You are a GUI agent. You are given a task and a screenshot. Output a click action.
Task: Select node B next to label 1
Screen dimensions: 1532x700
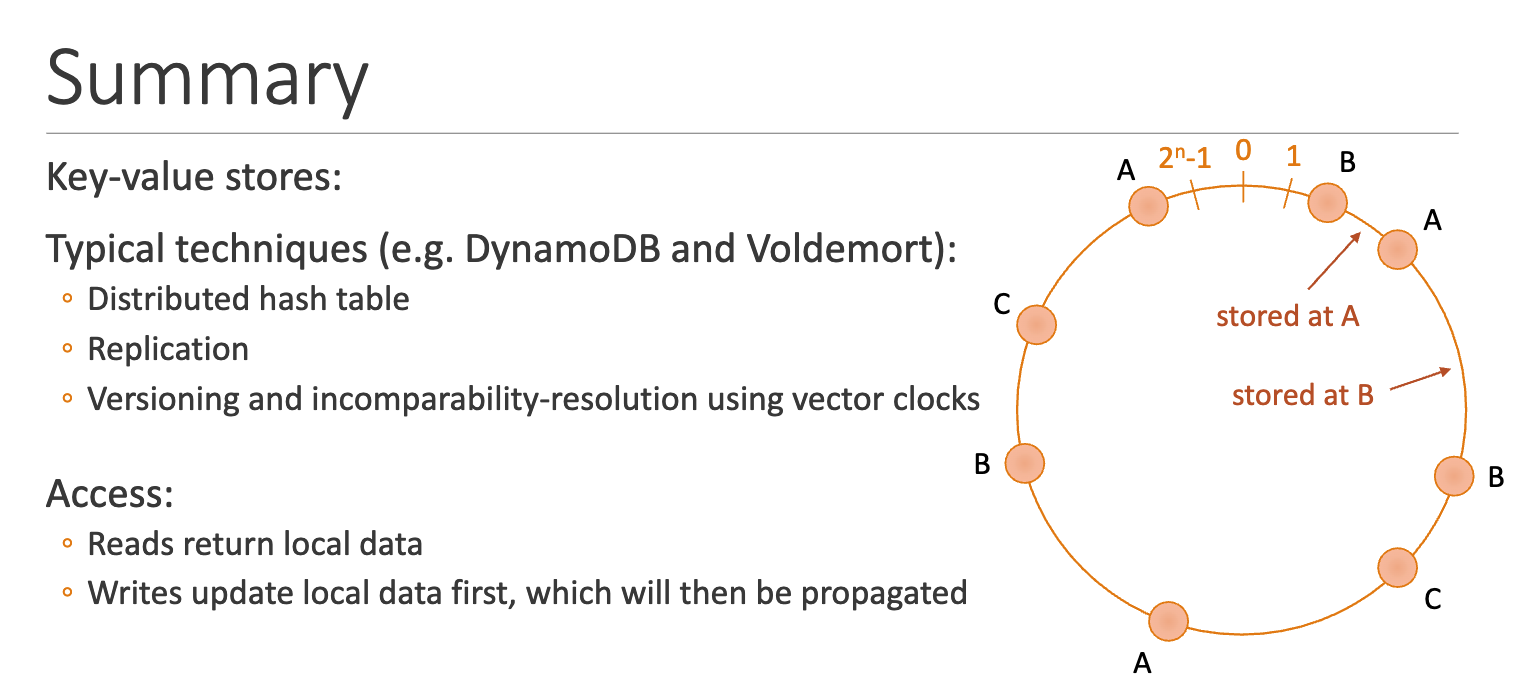pos(1328,202)
